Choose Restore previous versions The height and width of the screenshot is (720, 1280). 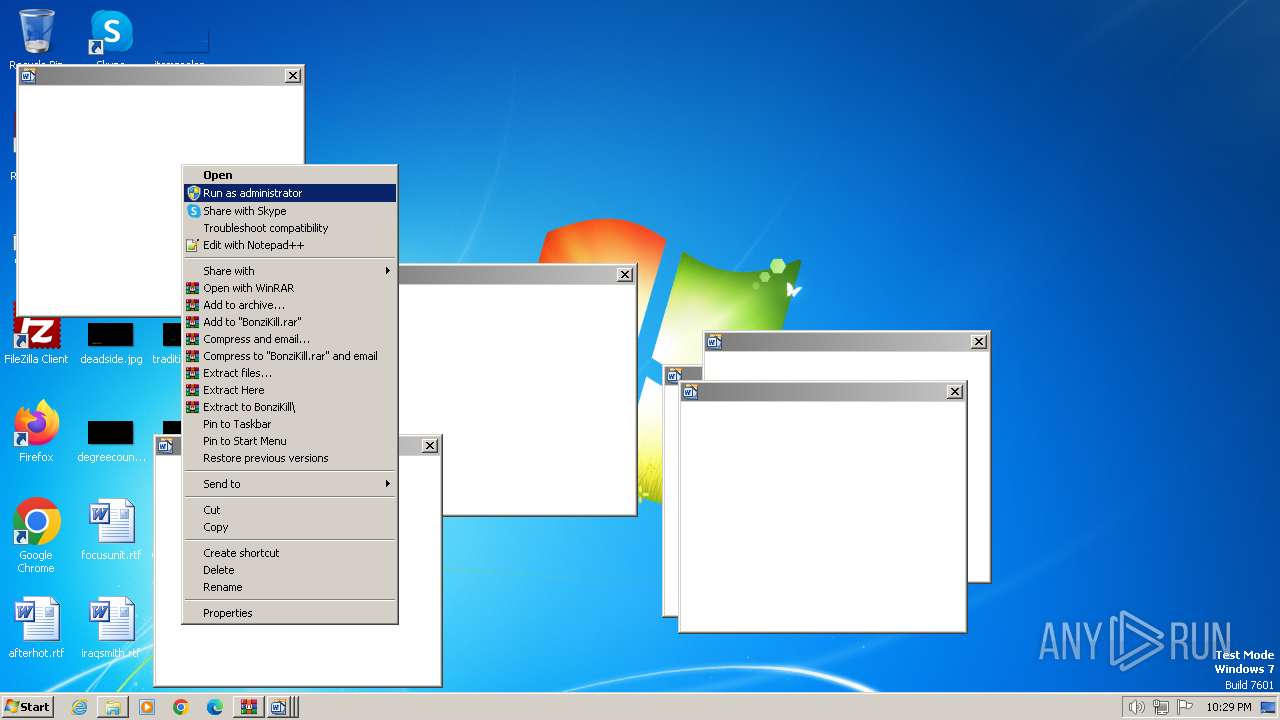click(x=290, y=458)
